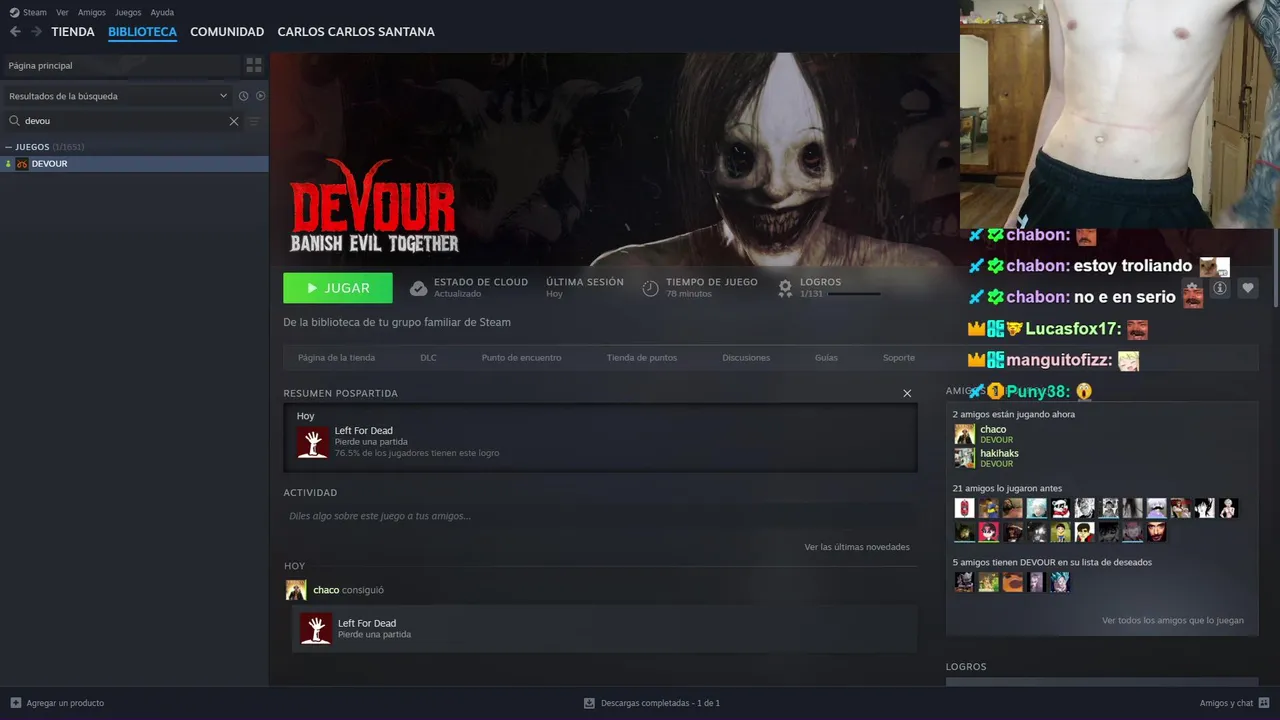Go to Página principal in library
1280x720 pixels.
120,65
